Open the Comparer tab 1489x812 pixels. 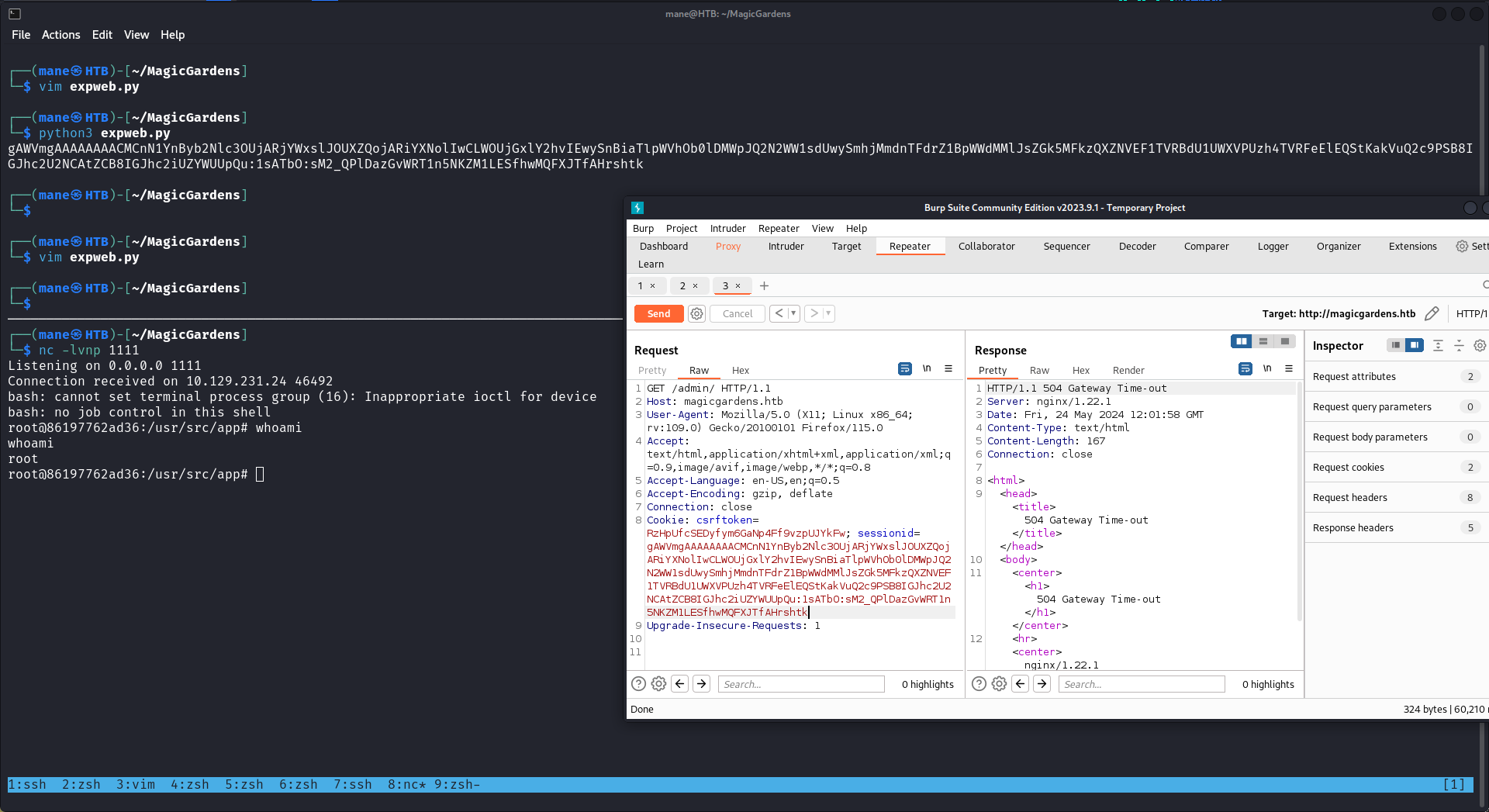point(1206,247)
